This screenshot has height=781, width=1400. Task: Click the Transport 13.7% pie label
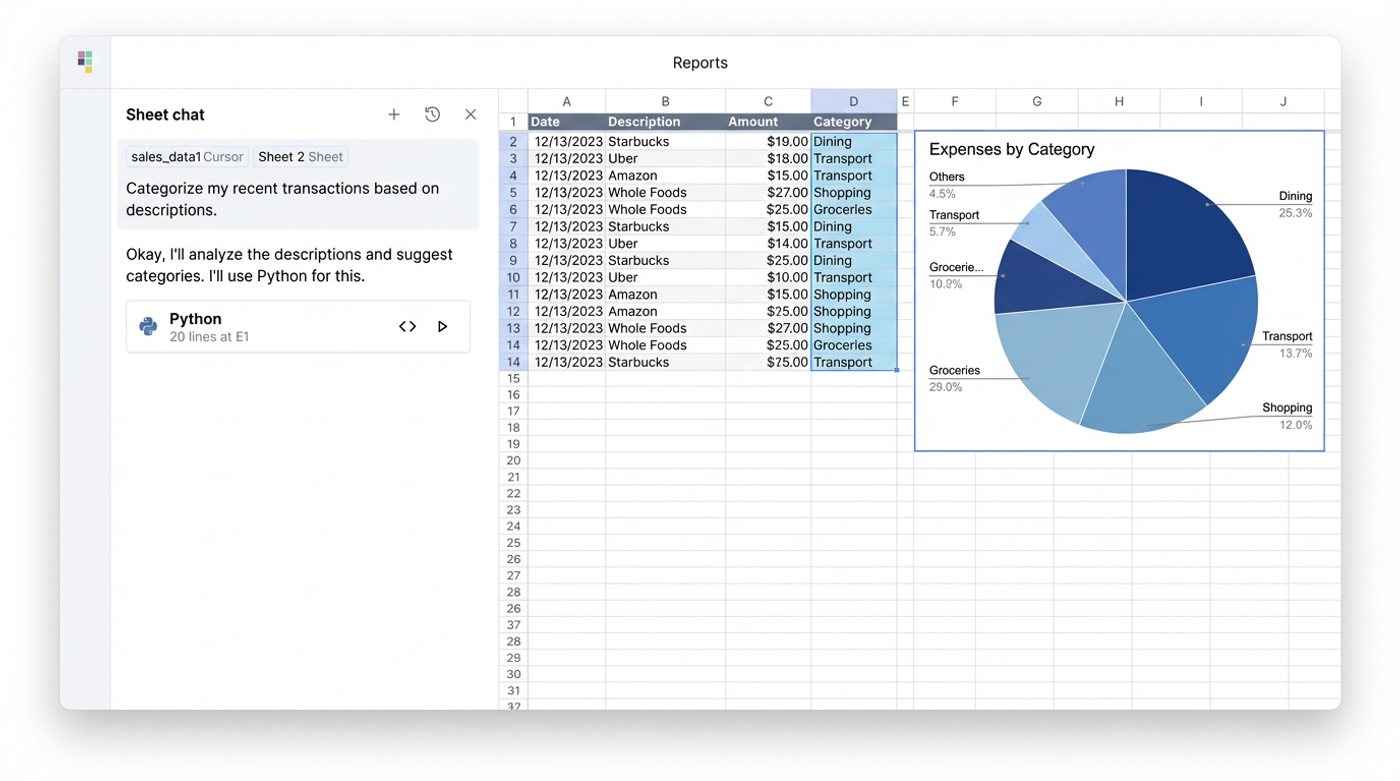(1287, 345)
